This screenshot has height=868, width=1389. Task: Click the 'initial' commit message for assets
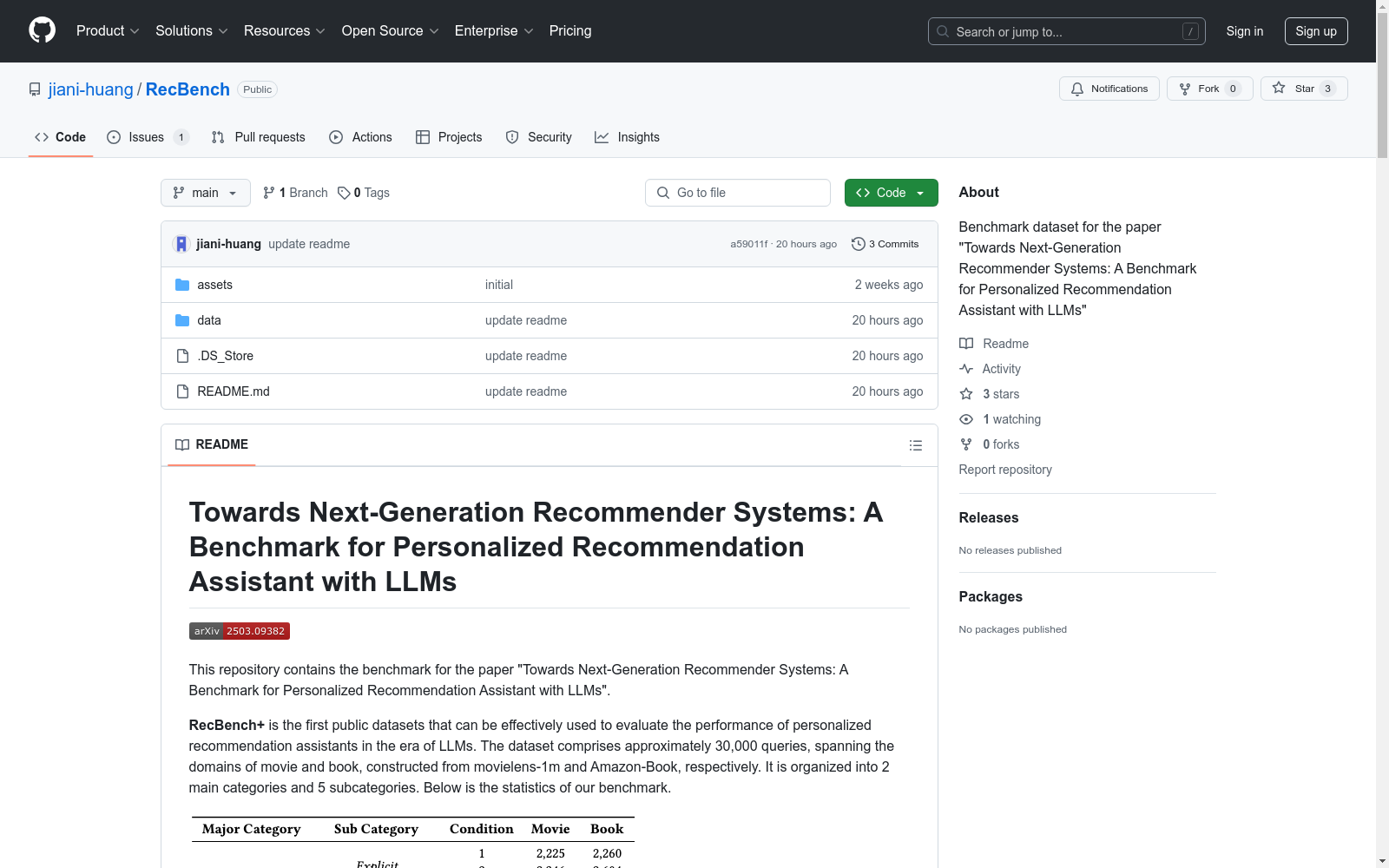(499, 285)
